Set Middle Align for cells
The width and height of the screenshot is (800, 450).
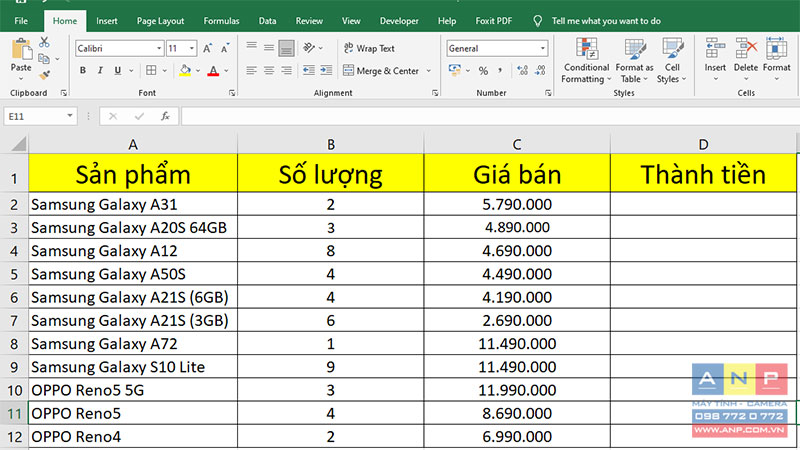269,48
